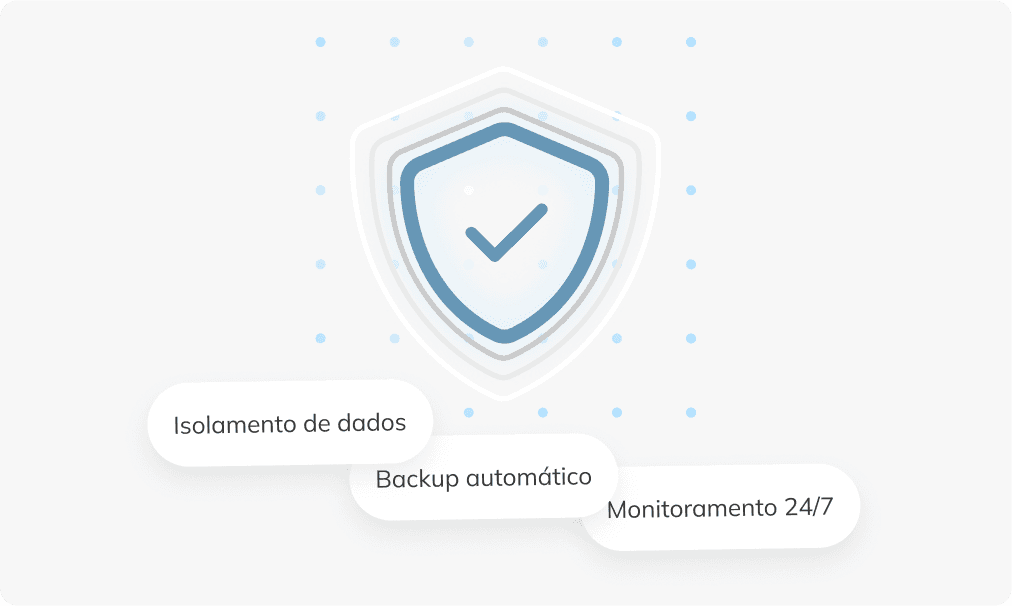Click the fifth dot in the top row
Screen dimensions: 1012x606
coord(617,42)
